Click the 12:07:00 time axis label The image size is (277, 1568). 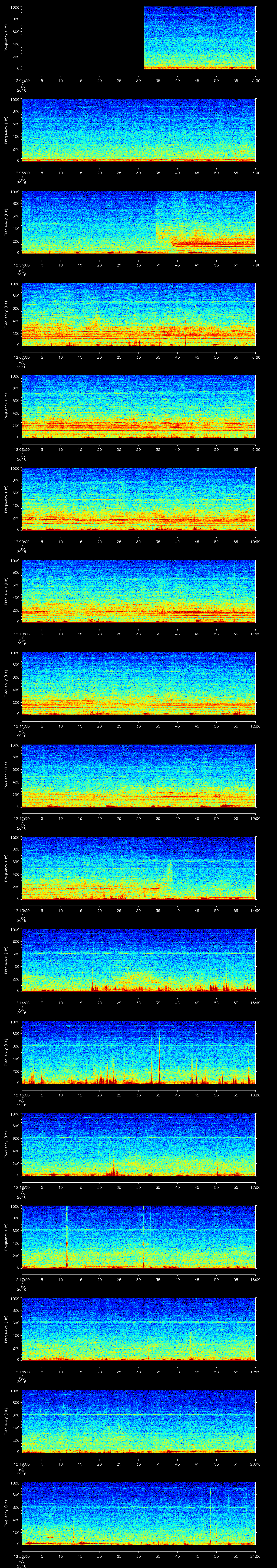click(x=21, y=357)
